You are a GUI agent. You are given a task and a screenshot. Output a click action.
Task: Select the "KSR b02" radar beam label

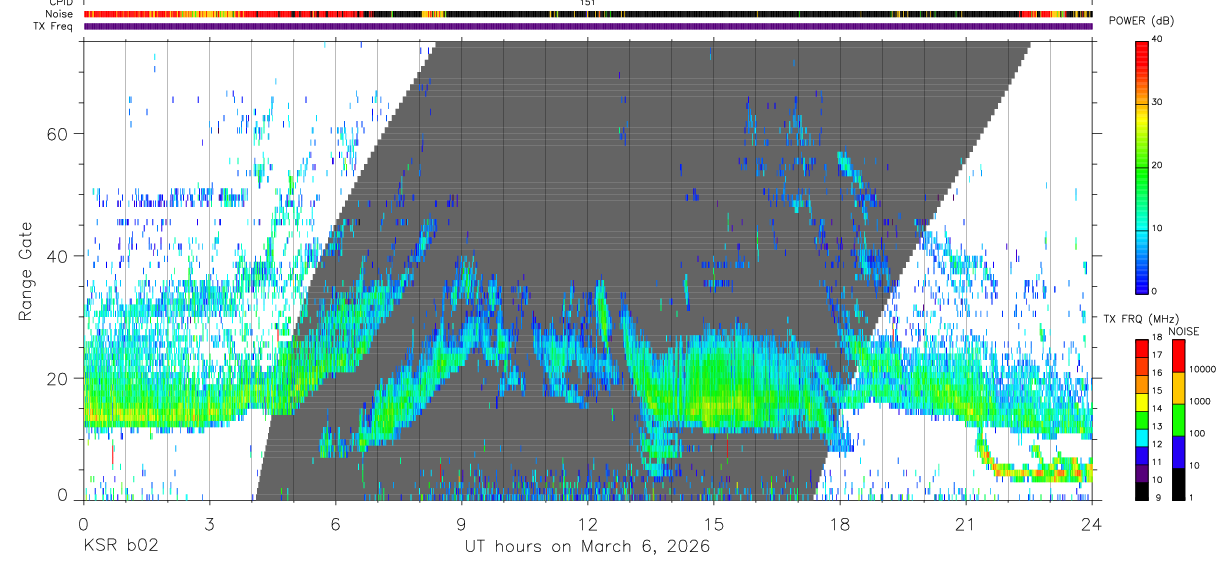click(x=119, y=547)
